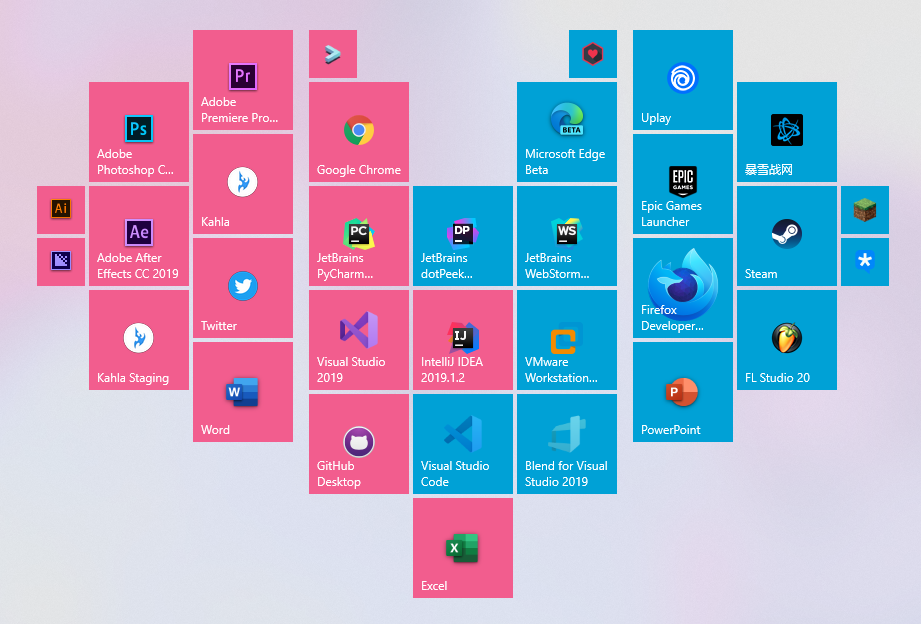Launch Google Chrome from its tile
Viewport: 921px width, 624px height.
(x=358, y=132)
